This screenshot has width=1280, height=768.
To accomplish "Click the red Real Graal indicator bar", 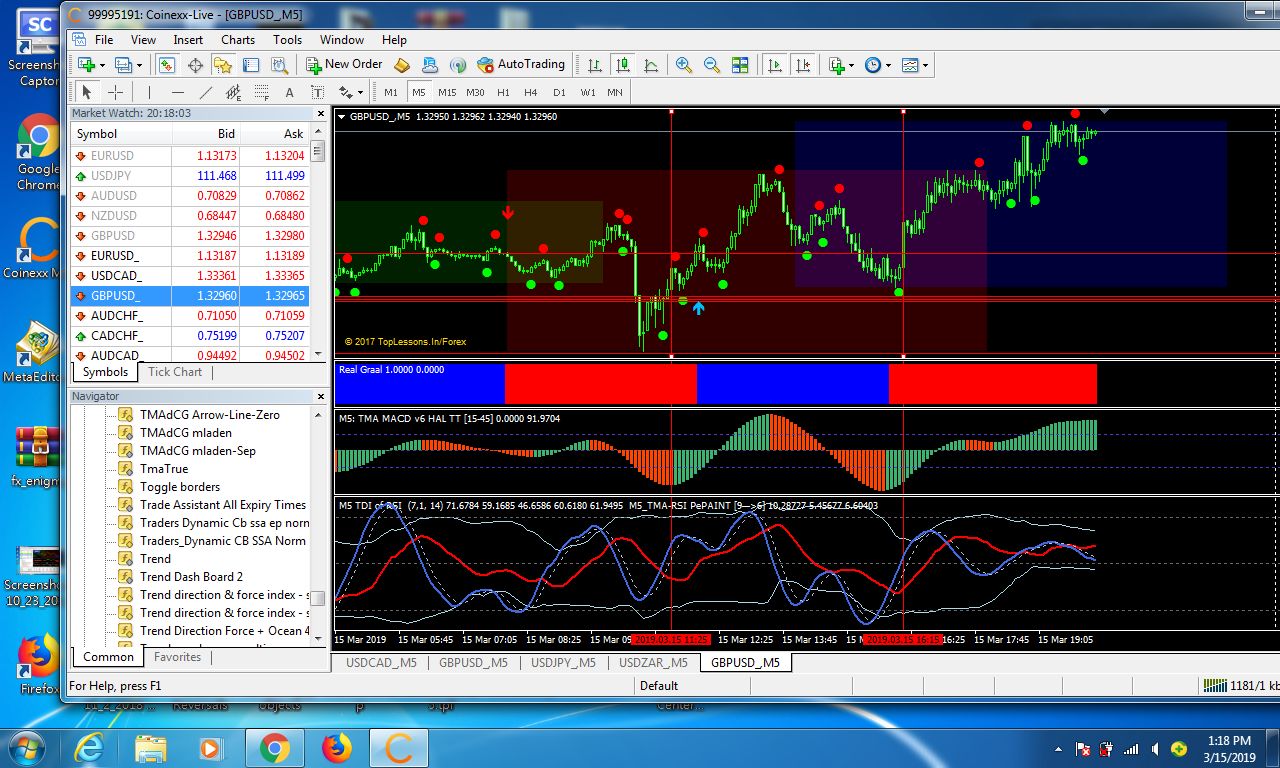I will click(x=600, y=383).
